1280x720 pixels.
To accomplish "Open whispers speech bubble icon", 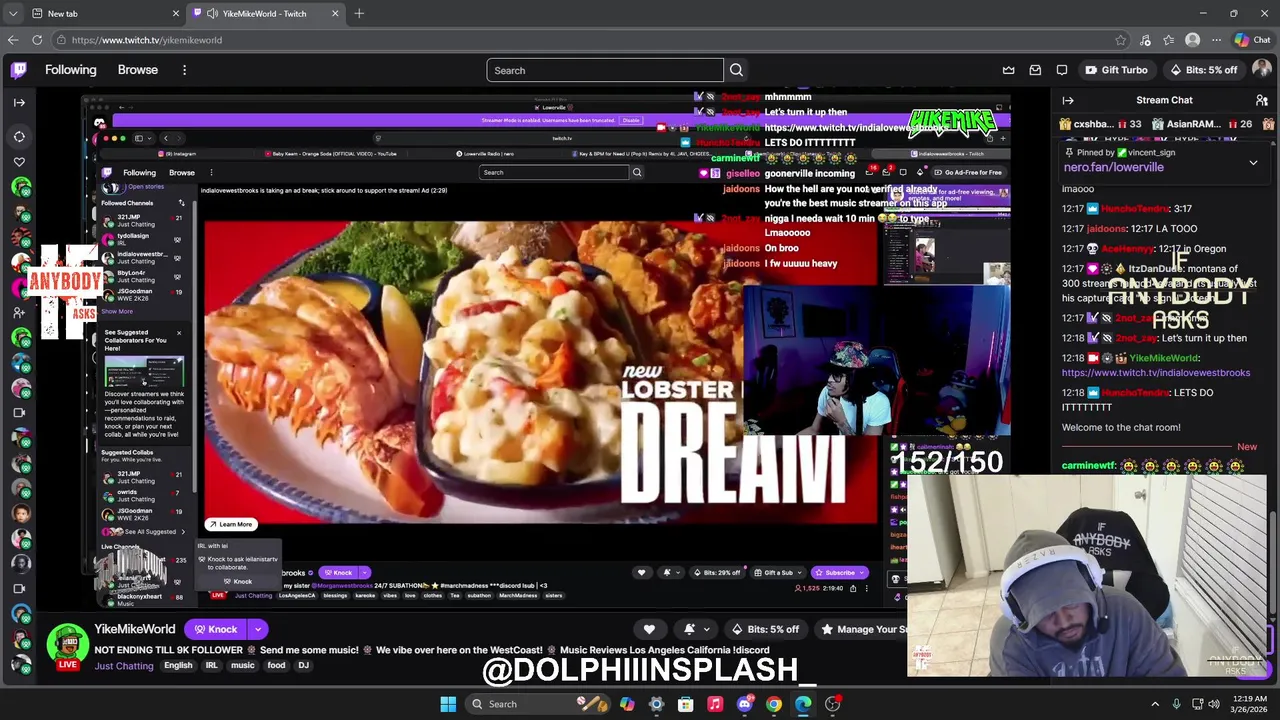I will [1062, 70].
